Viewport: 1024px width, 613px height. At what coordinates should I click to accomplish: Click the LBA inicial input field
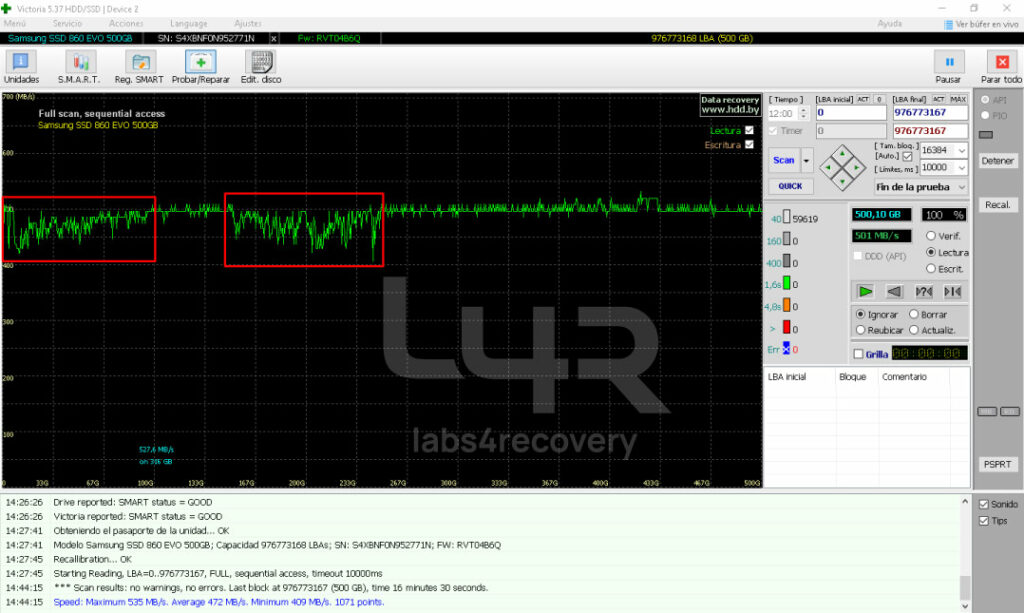point(851,113)
